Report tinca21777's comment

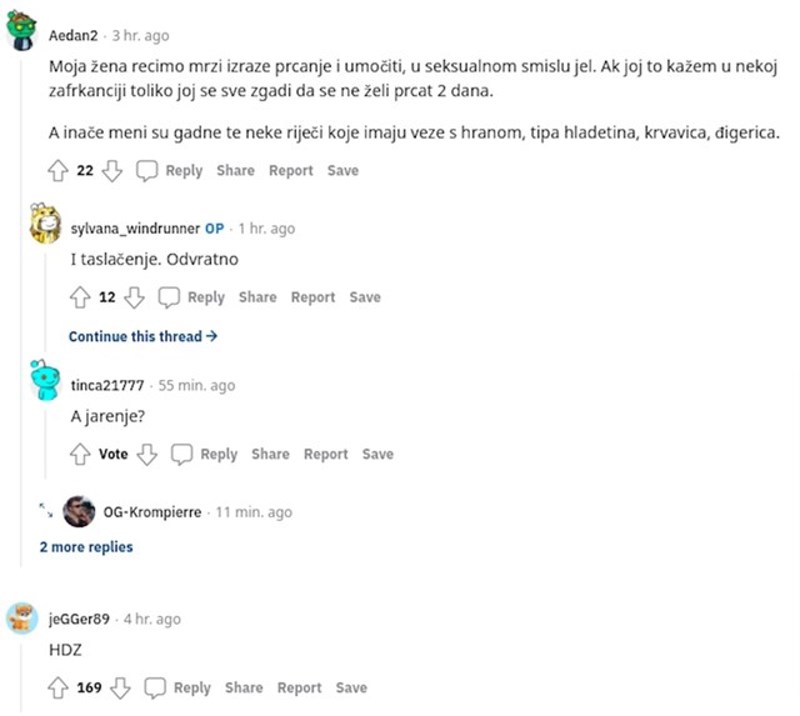click(325, 454)
